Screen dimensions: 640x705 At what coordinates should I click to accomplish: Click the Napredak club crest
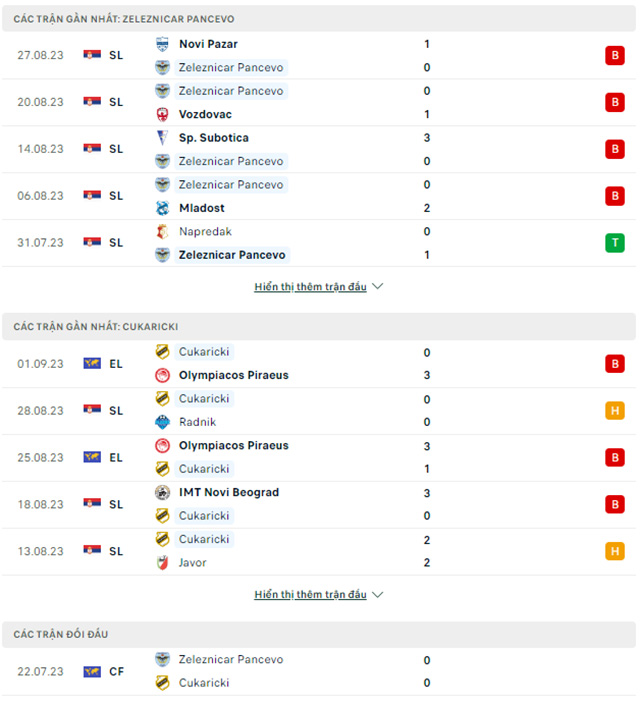(x=162, y=231)
